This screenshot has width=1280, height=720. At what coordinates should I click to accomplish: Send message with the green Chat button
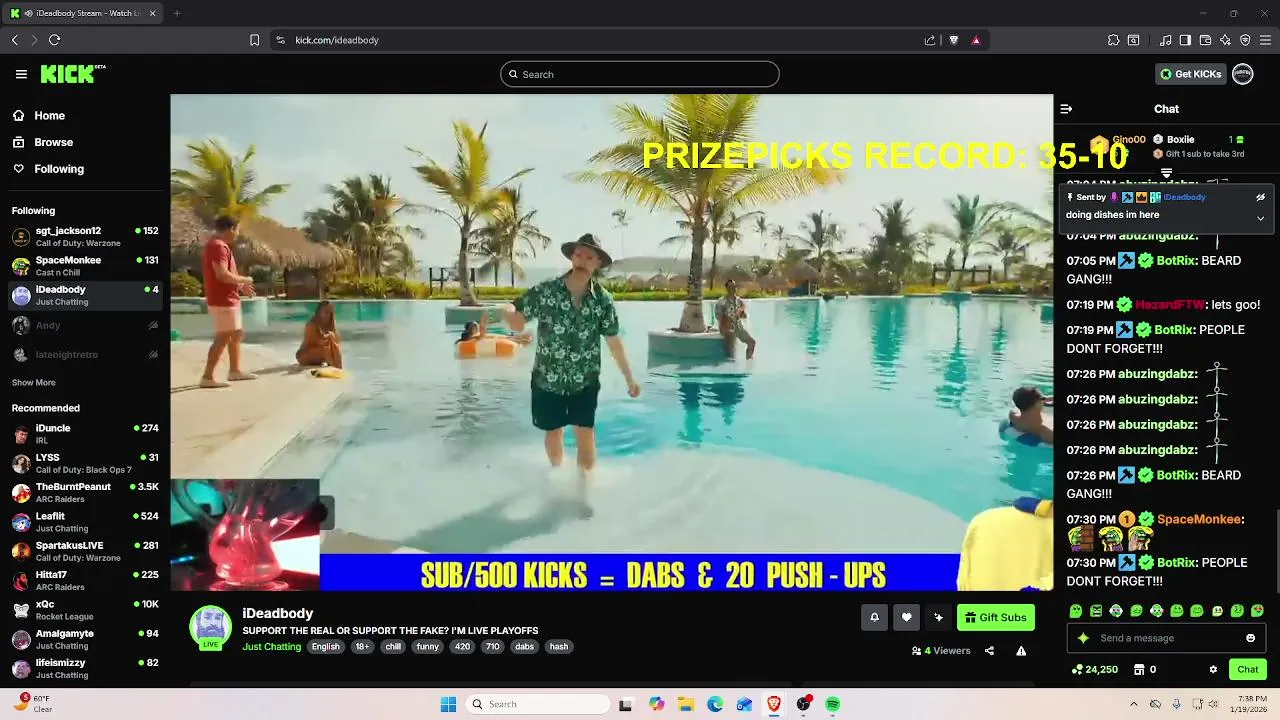coord(1248,670)
